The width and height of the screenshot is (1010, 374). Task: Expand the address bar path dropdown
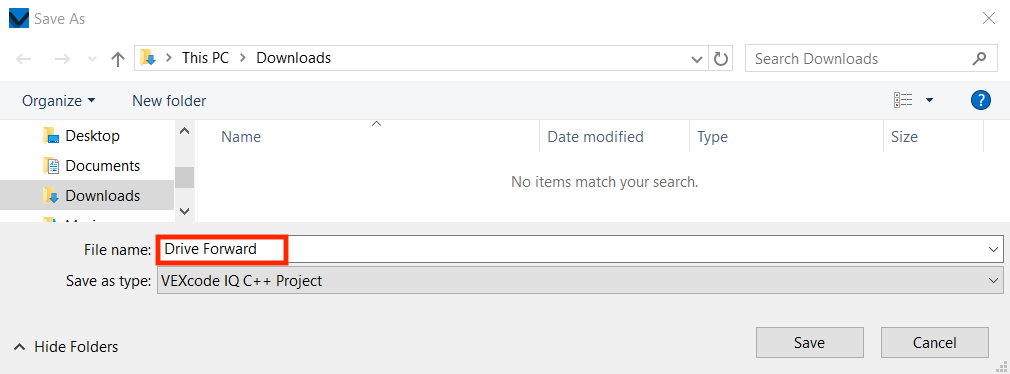(x=696, y=59)
